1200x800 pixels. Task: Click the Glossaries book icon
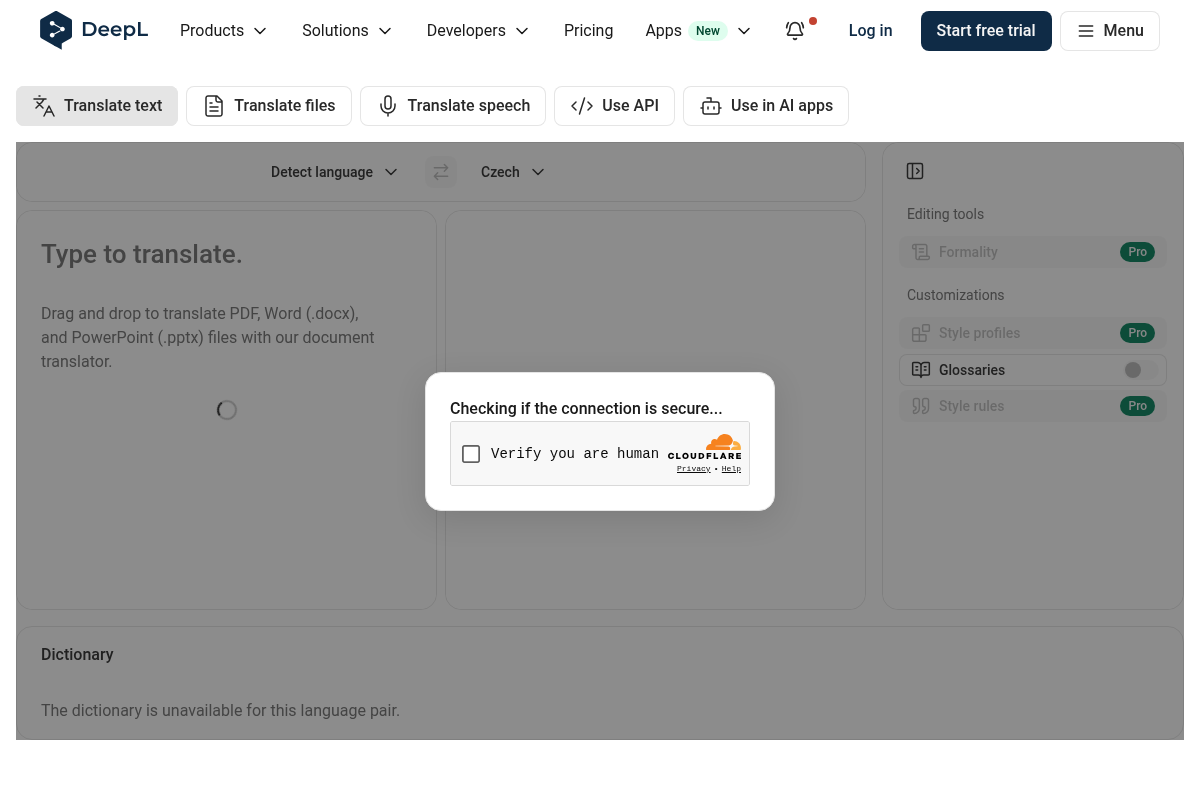tap(921, 370)
